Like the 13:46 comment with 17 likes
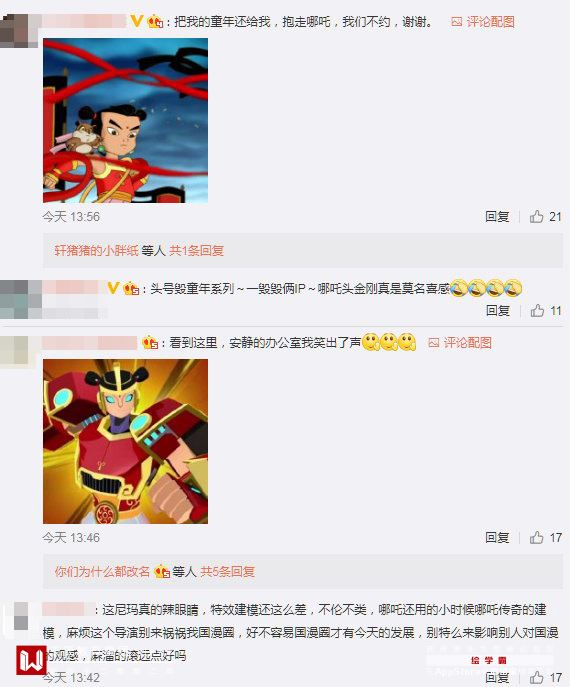Screen dimensions: 570x687 tap(545, 537)
